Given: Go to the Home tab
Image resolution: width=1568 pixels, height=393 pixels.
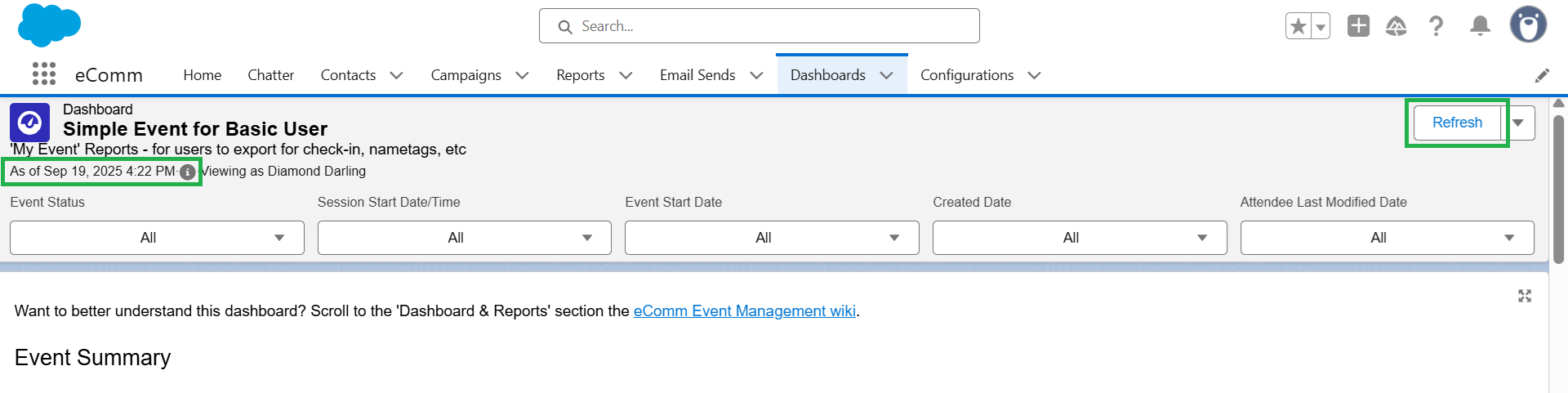Looking at the screenshot, I should (203, 75).
